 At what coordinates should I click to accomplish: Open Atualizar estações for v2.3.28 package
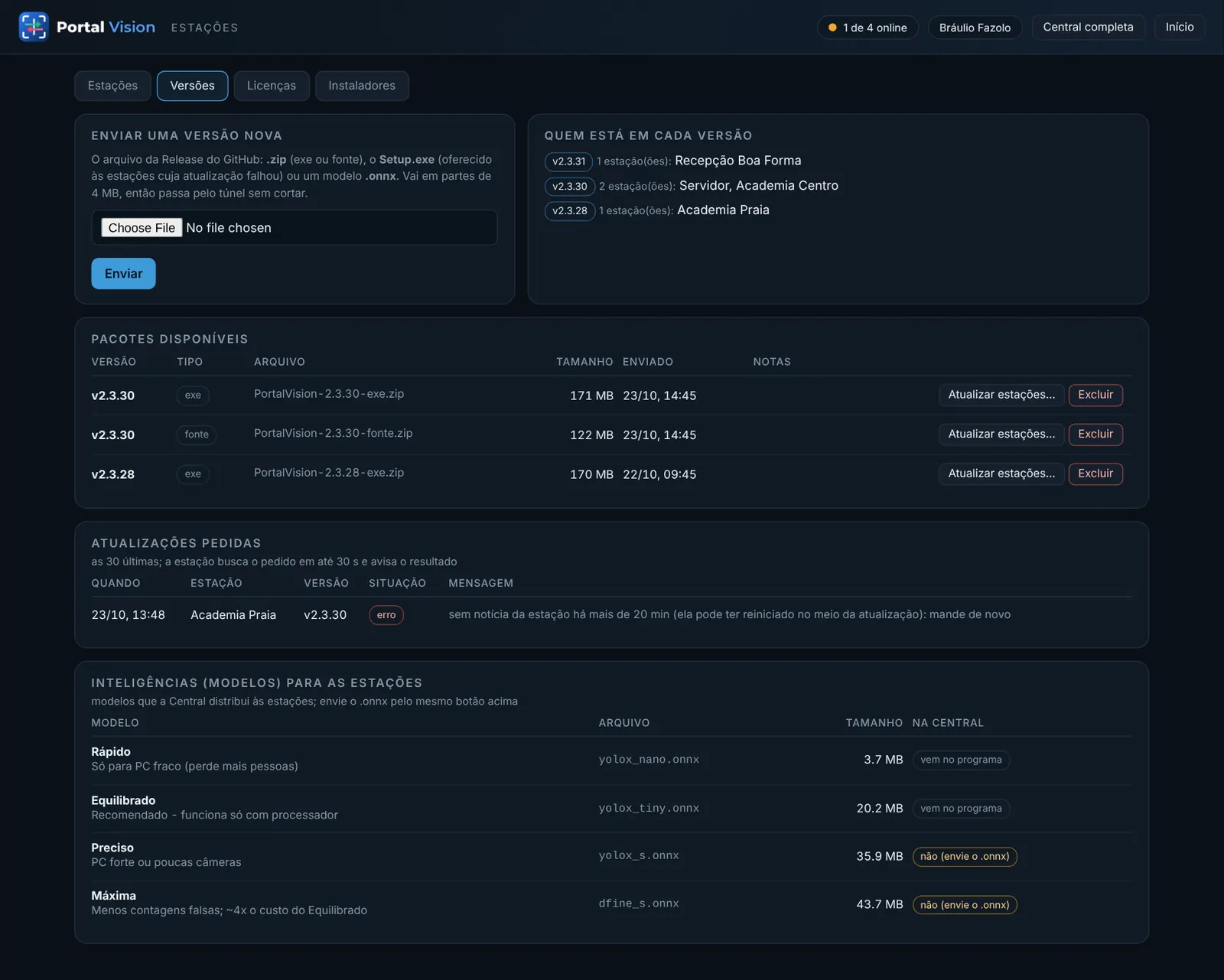1001,474
